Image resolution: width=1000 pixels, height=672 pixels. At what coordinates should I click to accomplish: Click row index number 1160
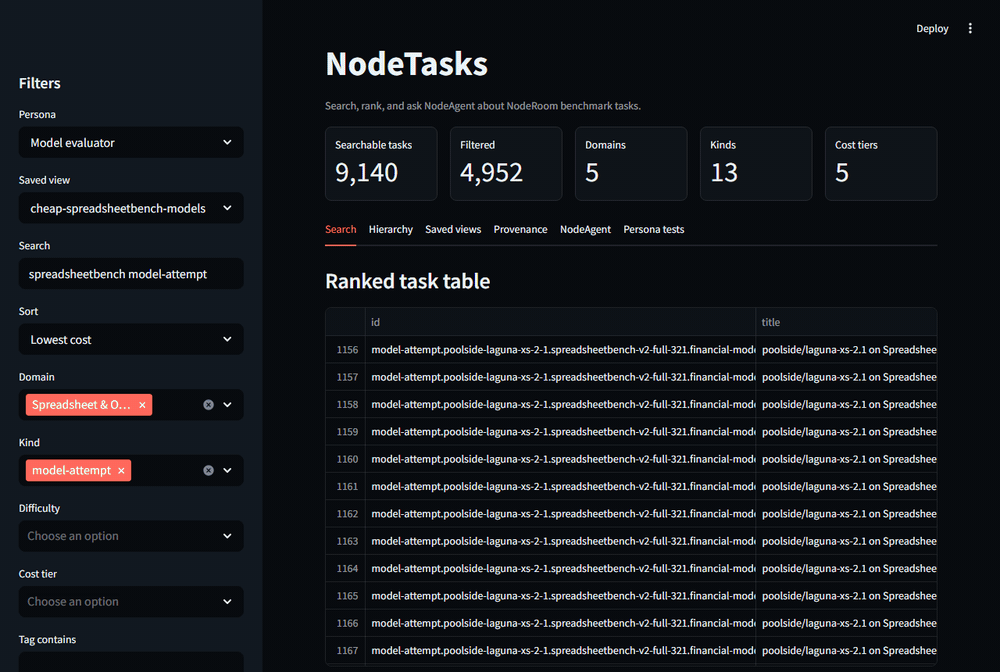[x=347, y=460]
